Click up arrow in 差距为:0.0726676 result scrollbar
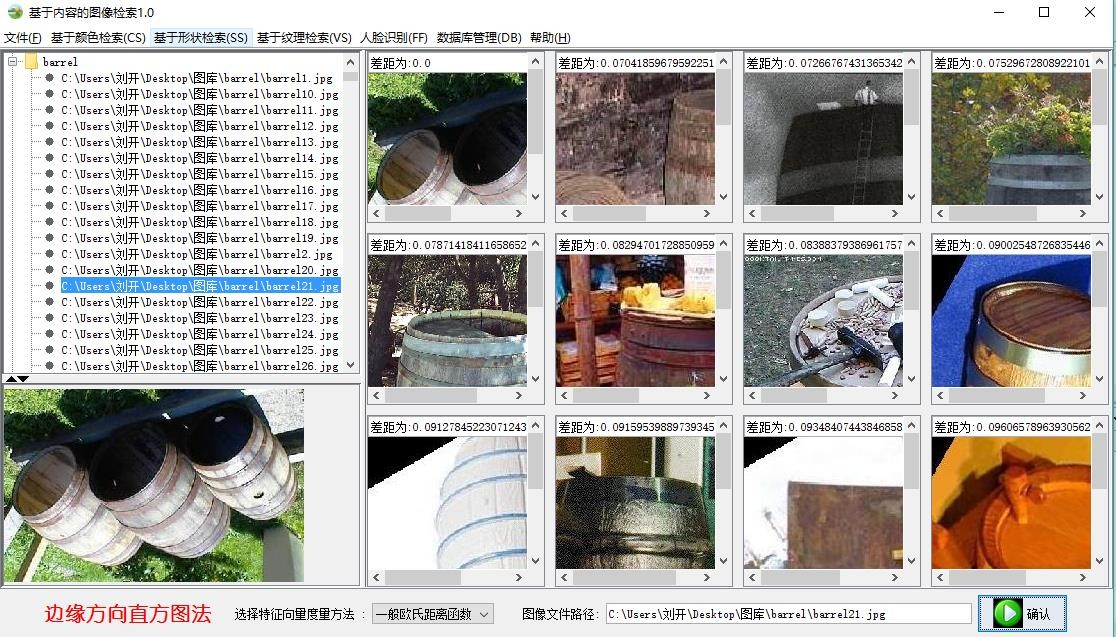Image resolution: width=1116 pixels, height=637 pixels. (x=911, y=62)
